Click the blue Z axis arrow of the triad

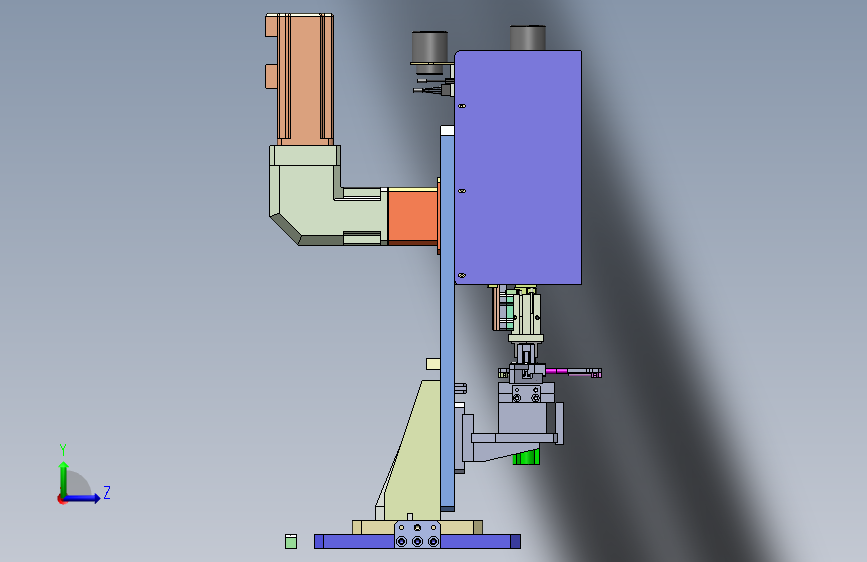tap(83, 498)
